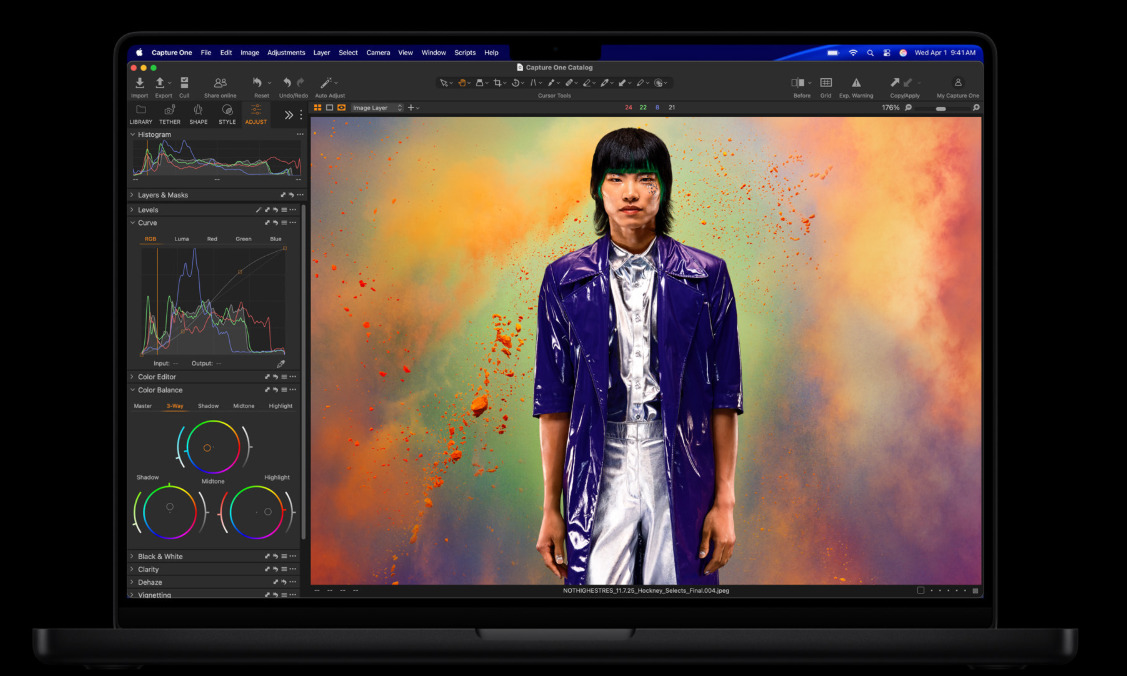Toggle proof margin eye viewer icon
This screenshot has width=1127, height=676.
pos(341,108)
